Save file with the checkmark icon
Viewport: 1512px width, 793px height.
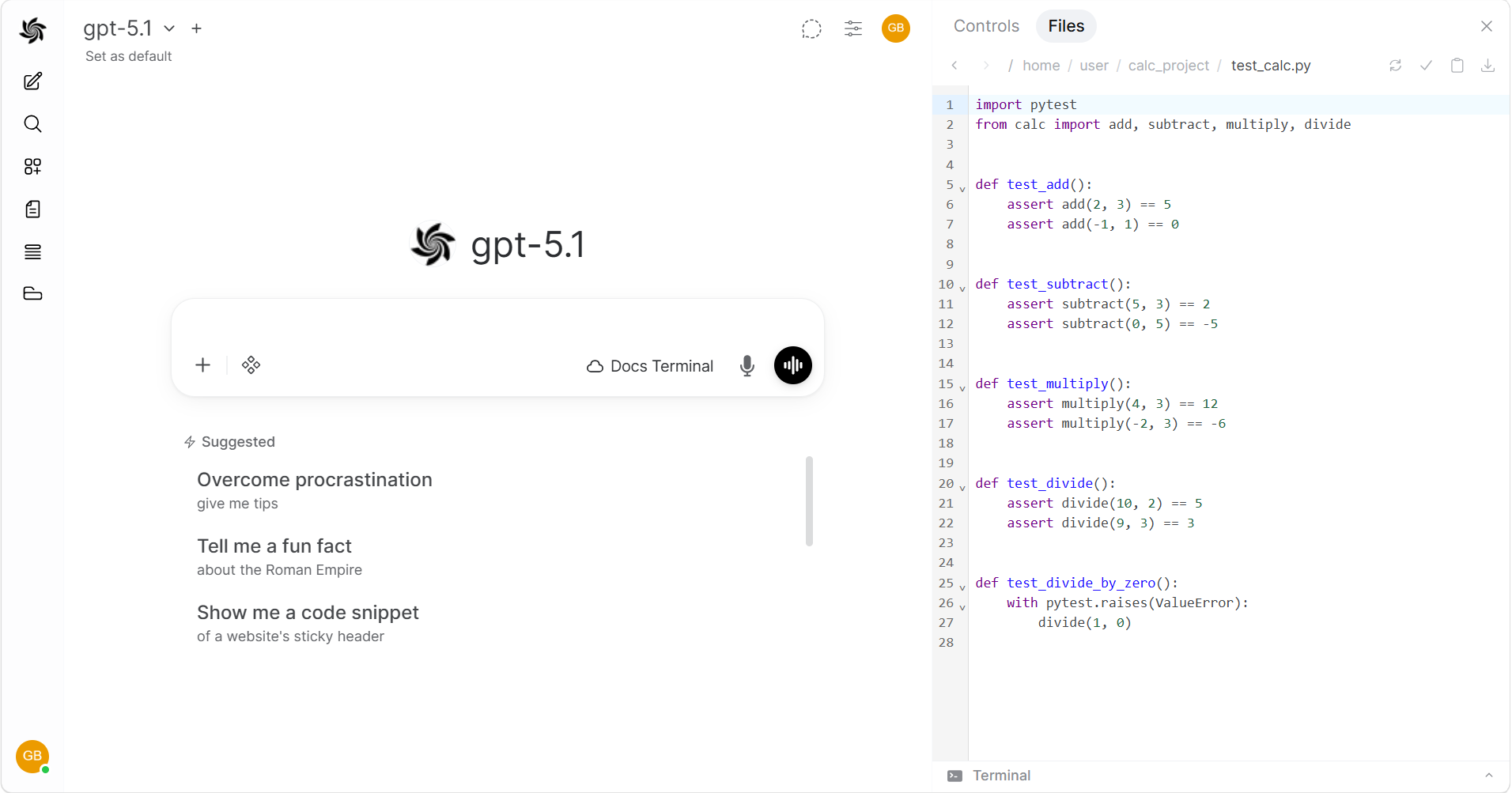[x=1426, y=66]
